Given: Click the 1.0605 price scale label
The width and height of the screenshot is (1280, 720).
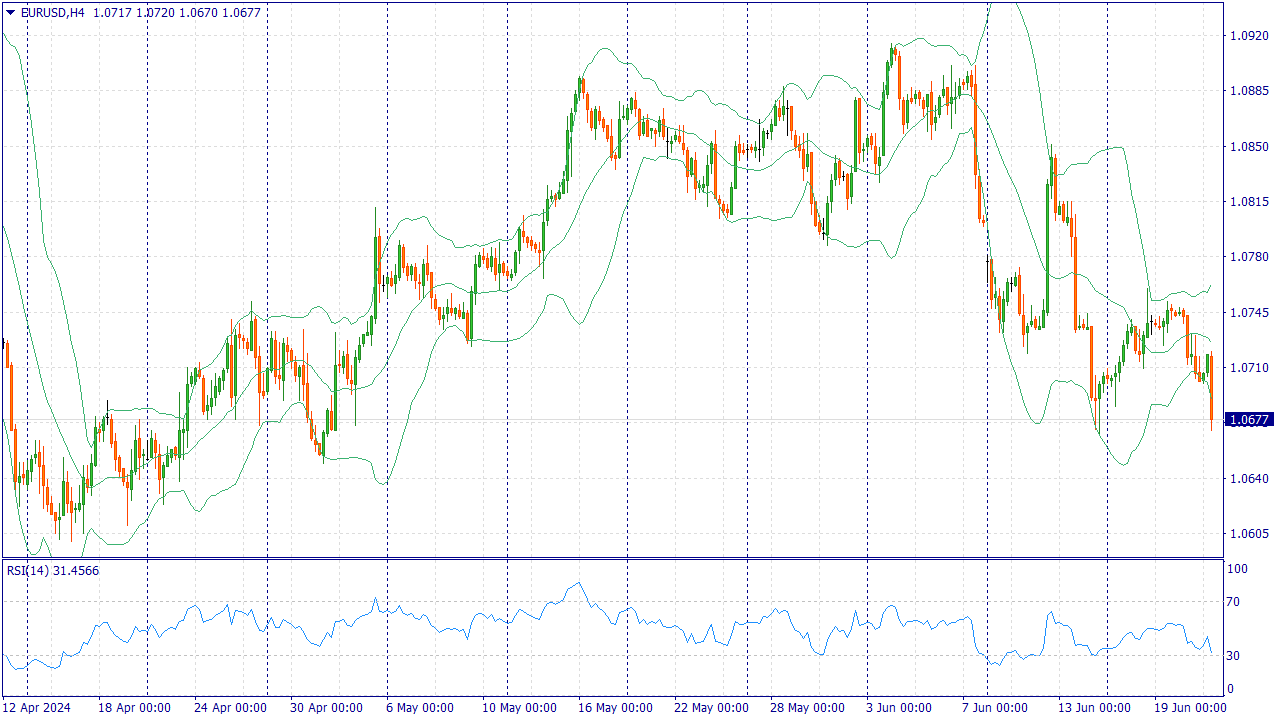Looking at the screenshot, I should tap(1249, 534).
